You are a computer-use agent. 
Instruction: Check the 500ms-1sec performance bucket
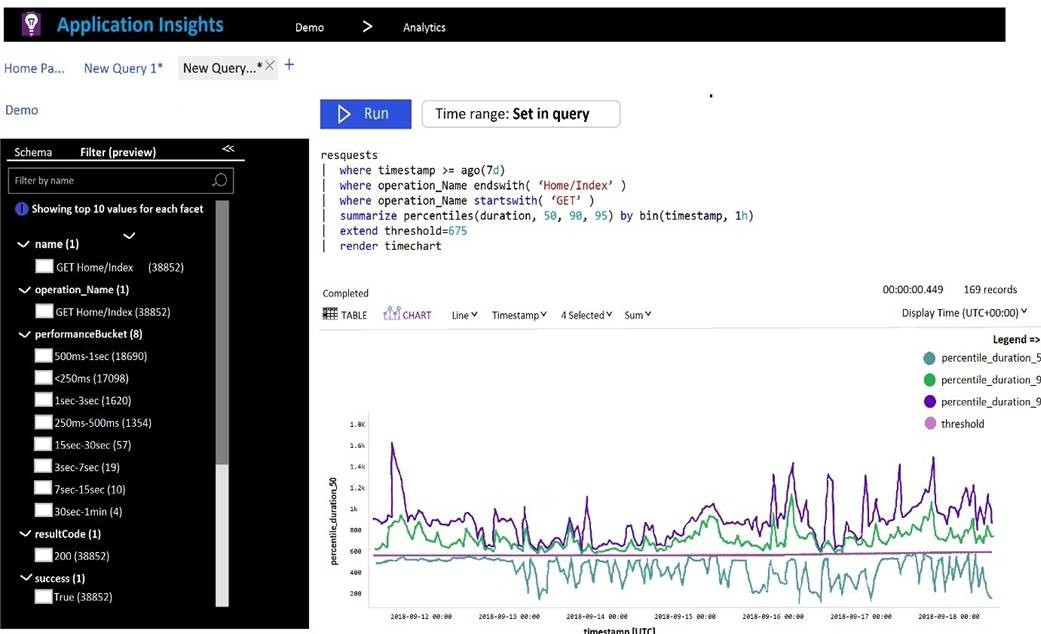point(44,356)
